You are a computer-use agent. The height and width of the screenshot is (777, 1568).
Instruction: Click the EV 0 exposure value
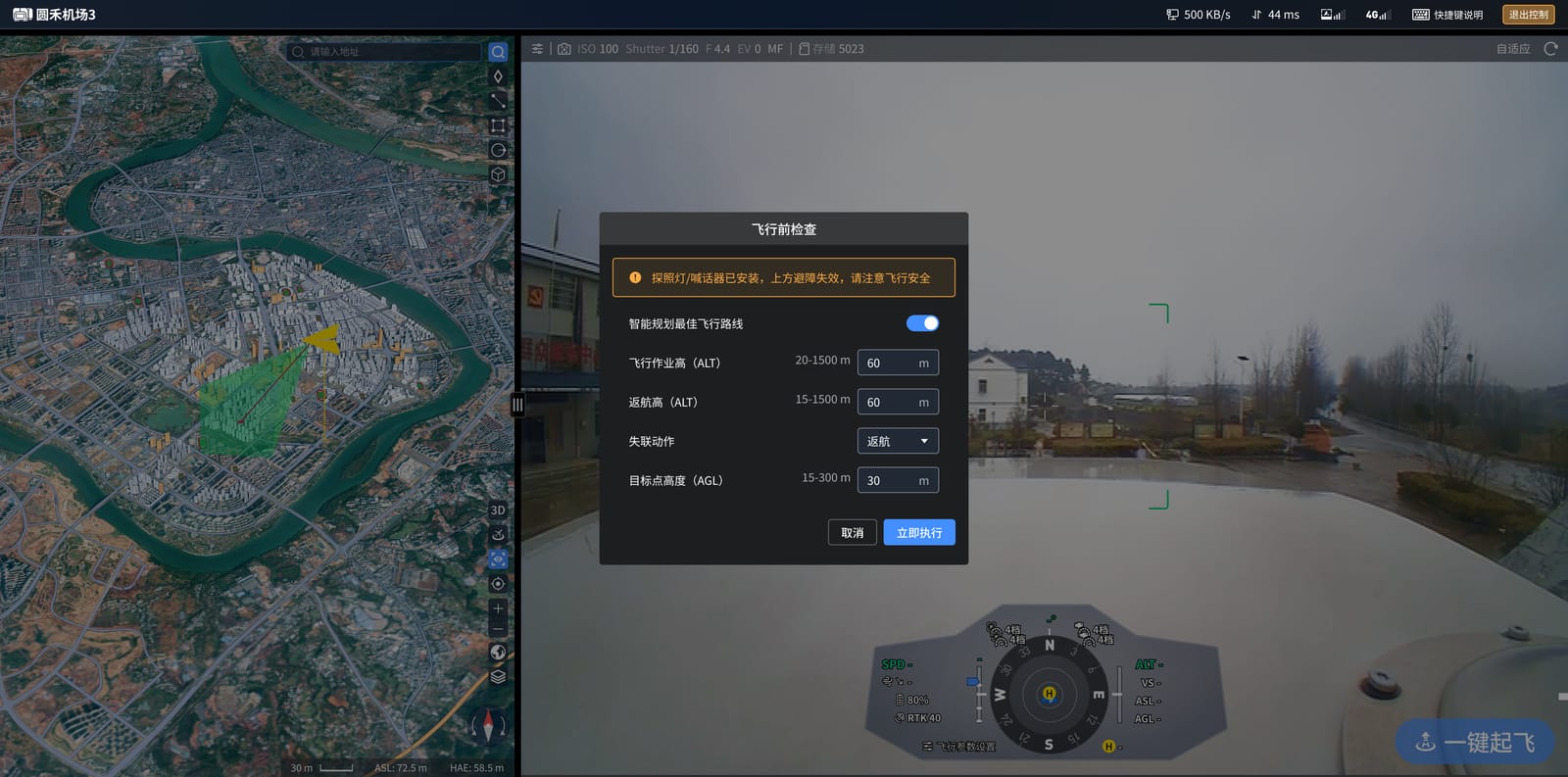point(749,49)
